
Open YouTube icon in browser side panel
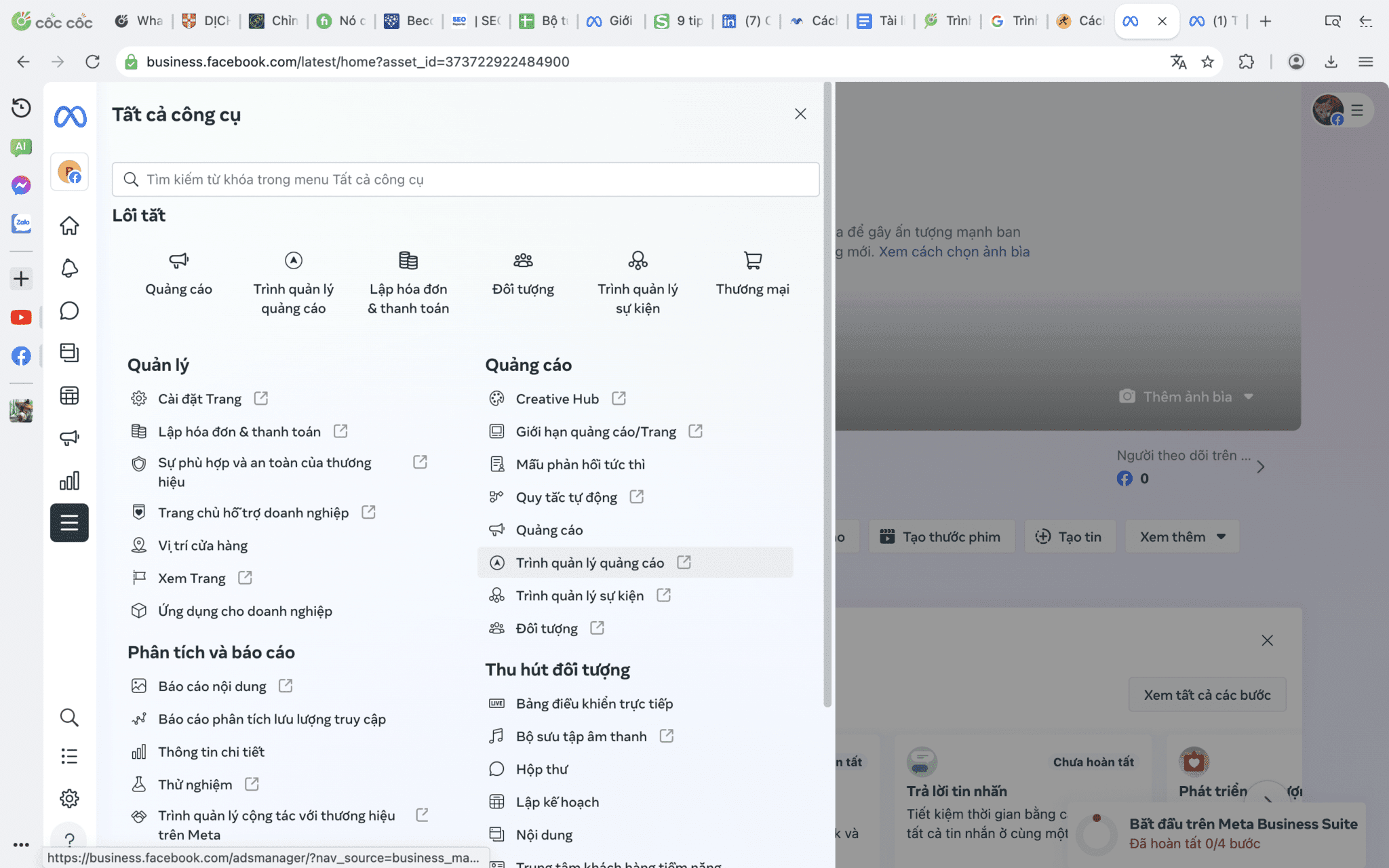[21, 317]
